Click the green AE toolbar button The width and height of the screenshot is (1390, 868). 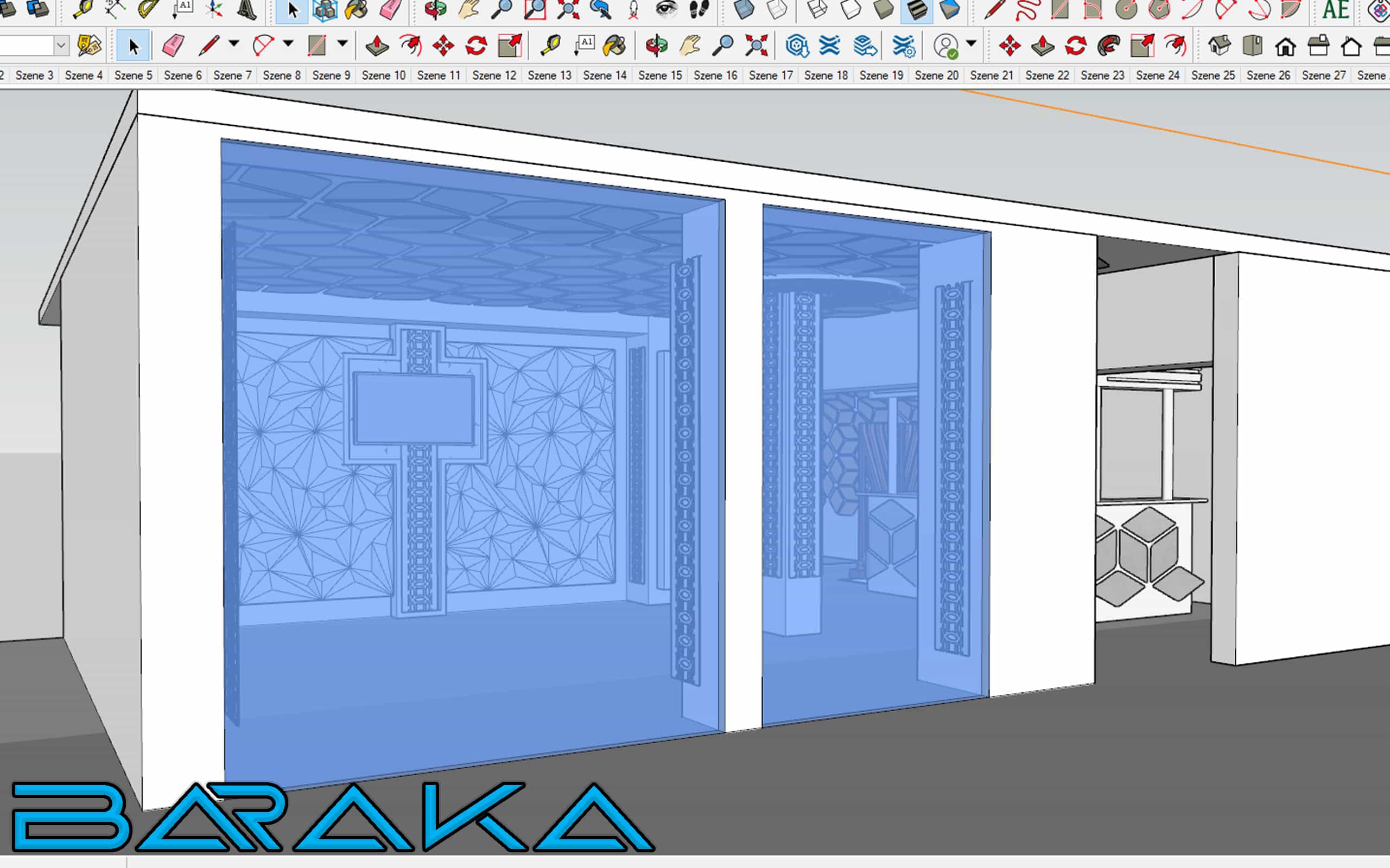[1335, 10]
